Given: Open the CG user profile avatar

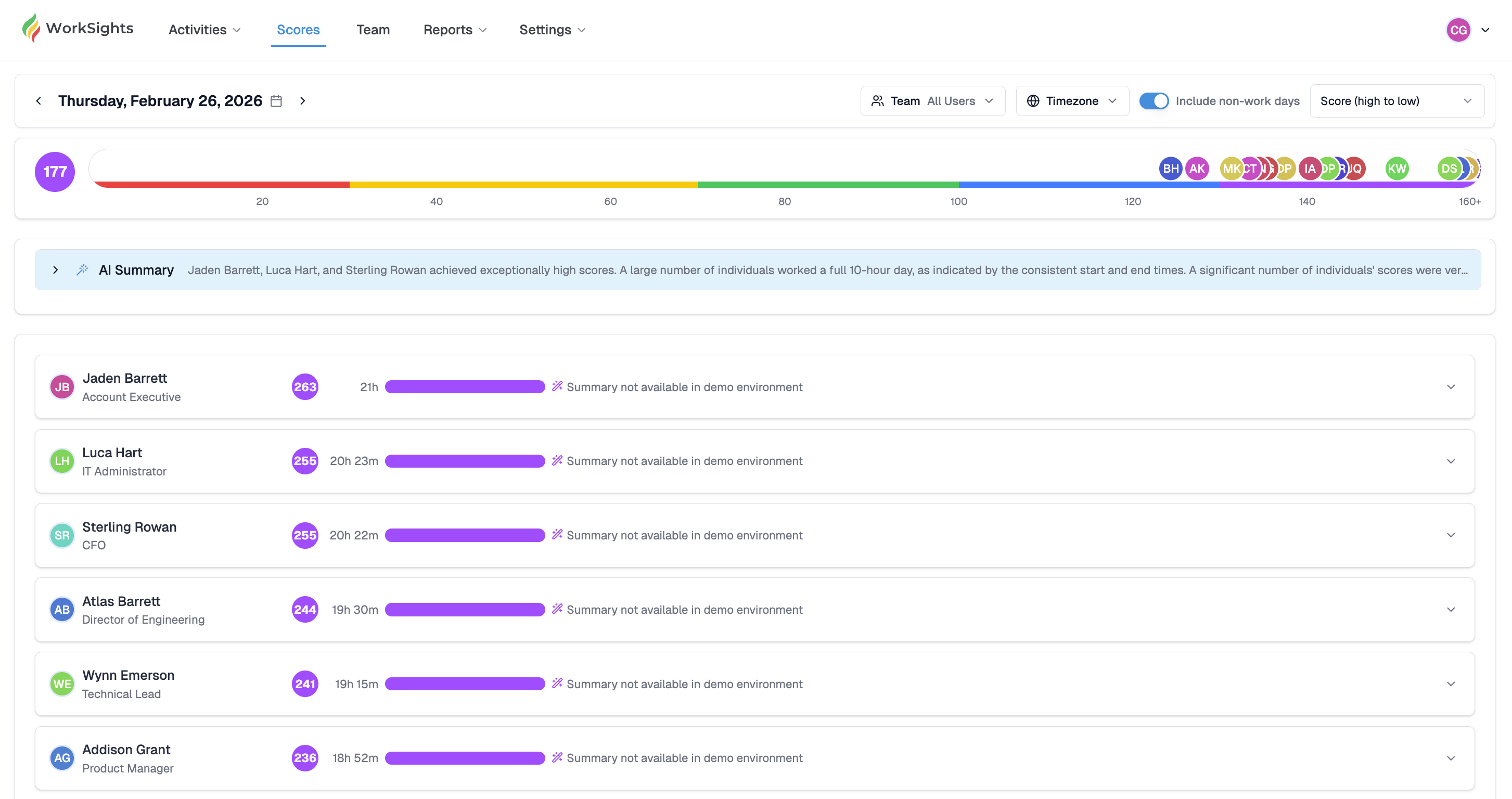Looking at the screenshot, I should pos(1458,30).
